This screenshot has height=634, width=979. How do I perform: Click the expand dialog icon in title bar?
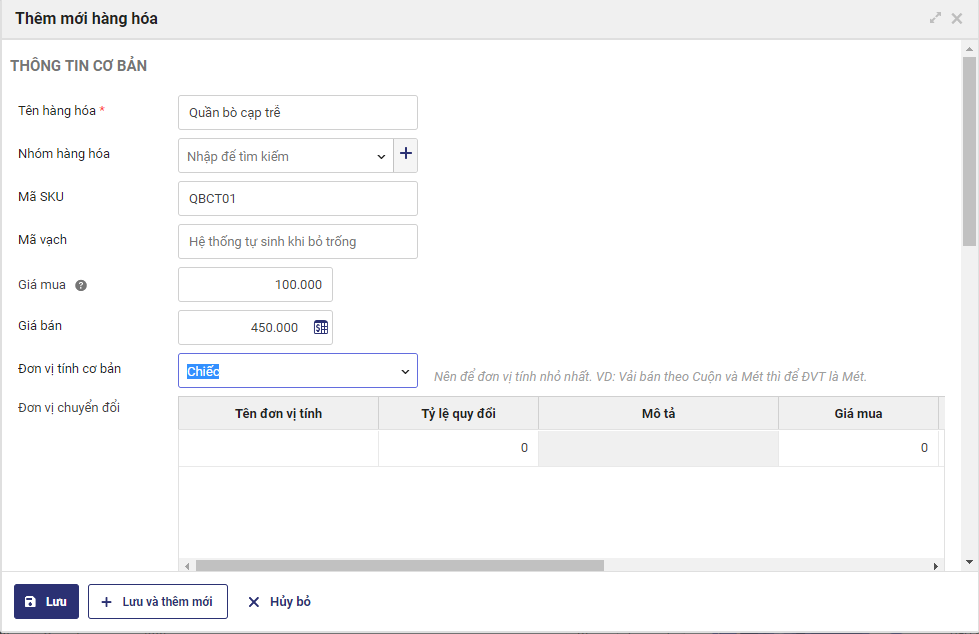[x=936, y=18]
